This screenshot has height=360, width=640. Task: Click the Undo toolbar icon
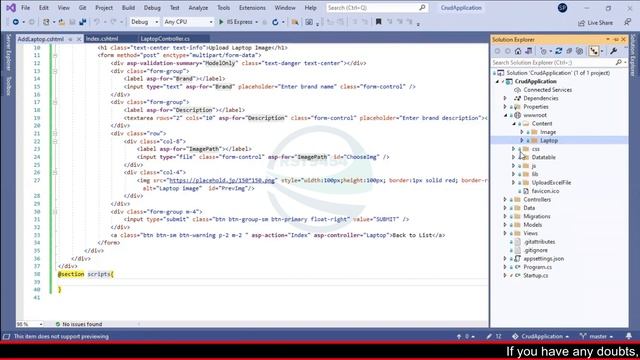[97, 22]
